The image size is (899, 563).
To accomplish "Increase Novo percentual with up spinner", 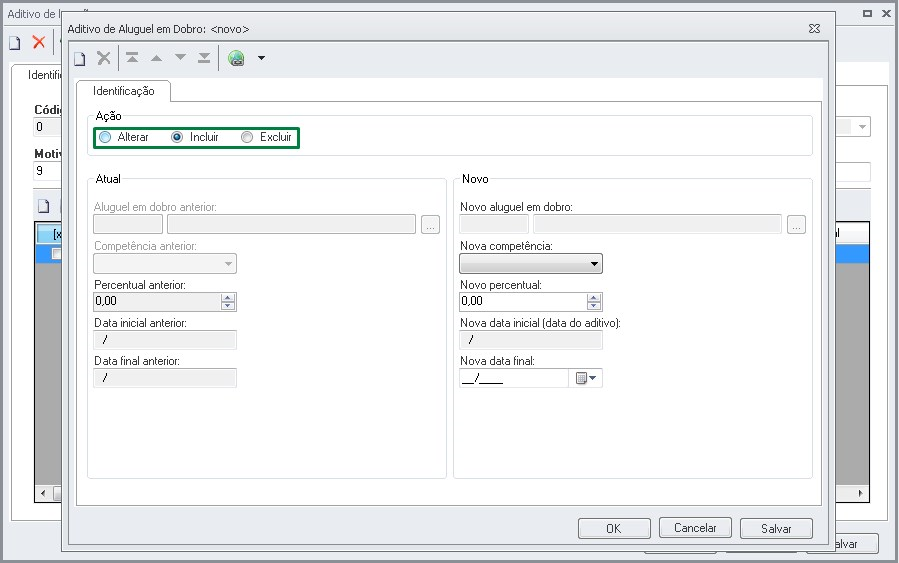I will pyautogui.click(x=594, y=298).
